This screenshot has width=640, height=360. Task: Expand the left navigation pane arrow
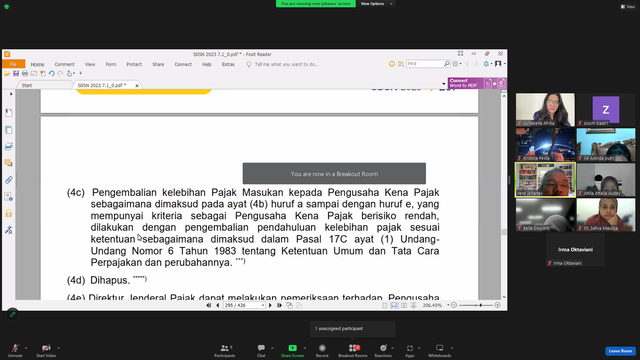pyautogui.click(x=11, y=94)
